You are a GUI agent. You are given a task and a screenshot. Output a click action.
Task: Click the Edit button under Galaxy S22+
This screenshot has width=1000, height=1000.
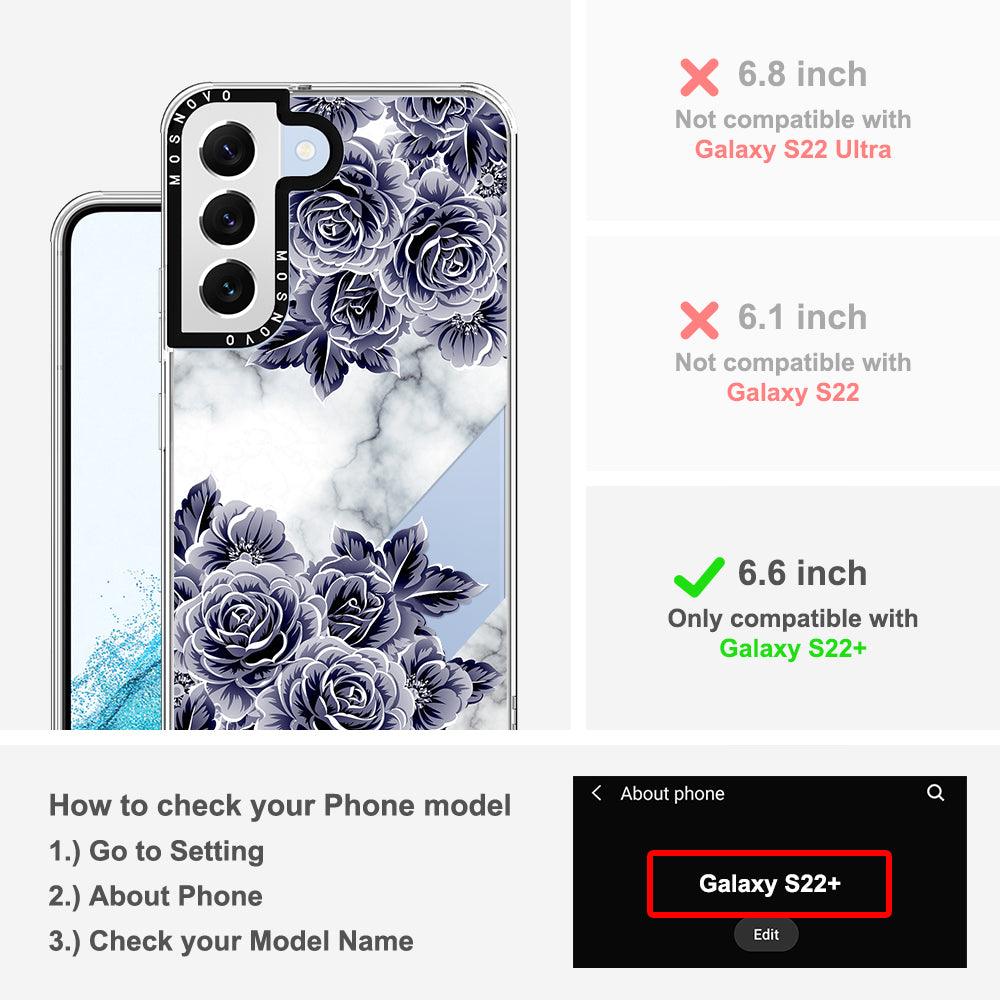coord(766,934)
